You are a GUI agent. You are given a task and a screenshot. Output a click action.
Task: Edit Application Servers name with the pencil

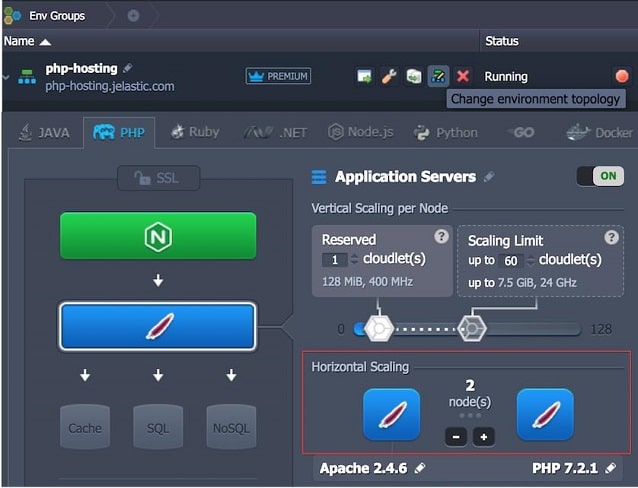pos(489,176)
